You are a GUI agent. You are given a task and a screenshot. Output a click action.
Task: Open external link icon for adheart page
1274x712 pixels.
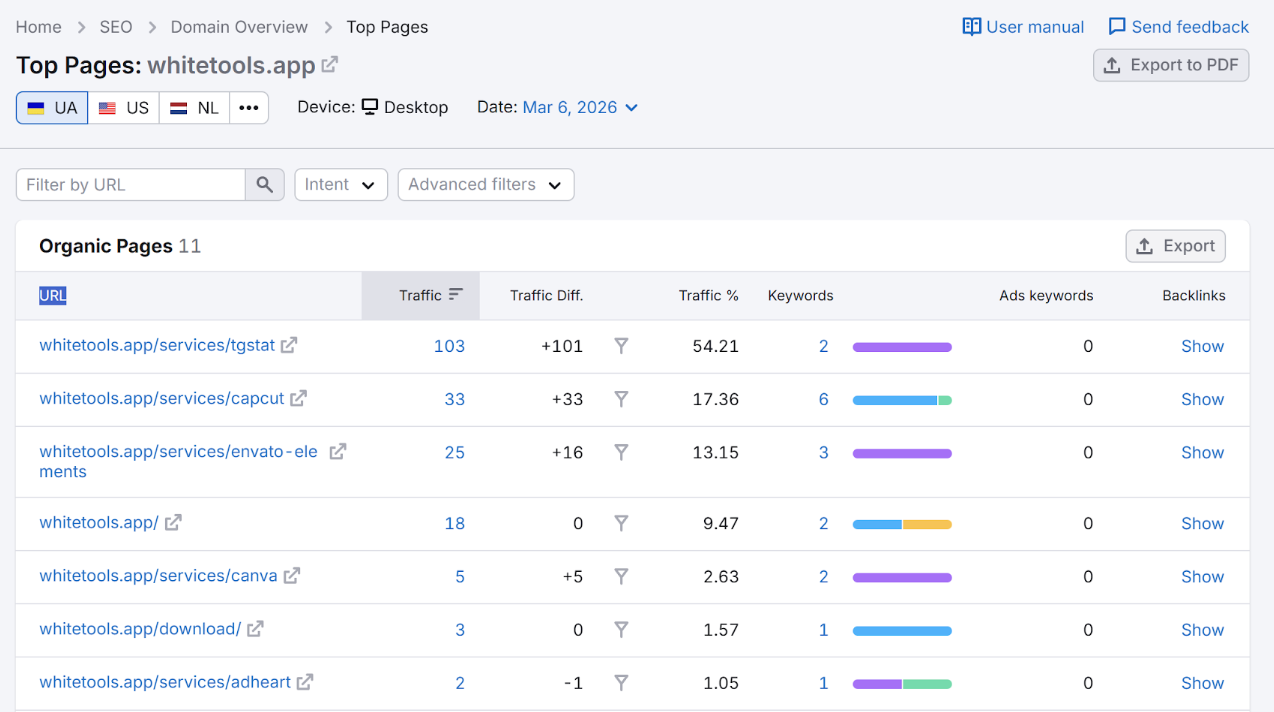coord(305,682)
